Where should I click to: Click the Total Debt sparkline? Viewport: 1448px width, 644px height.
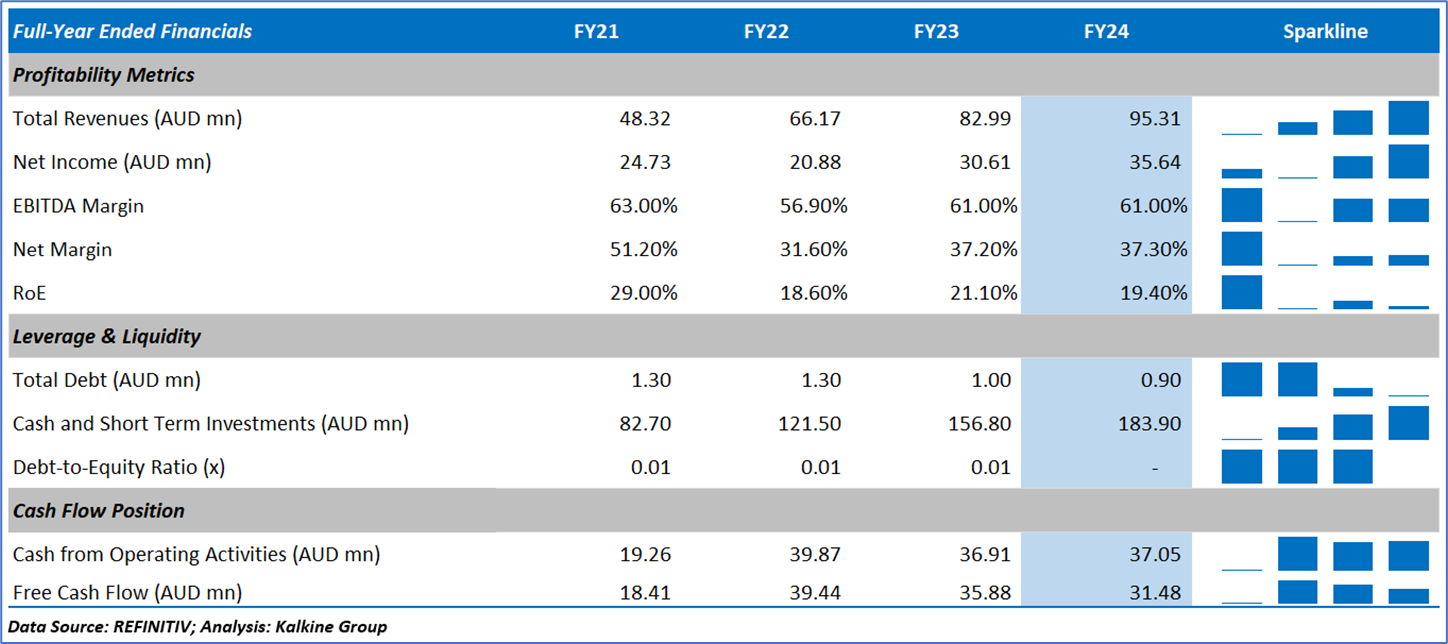tap(1325, 380)
